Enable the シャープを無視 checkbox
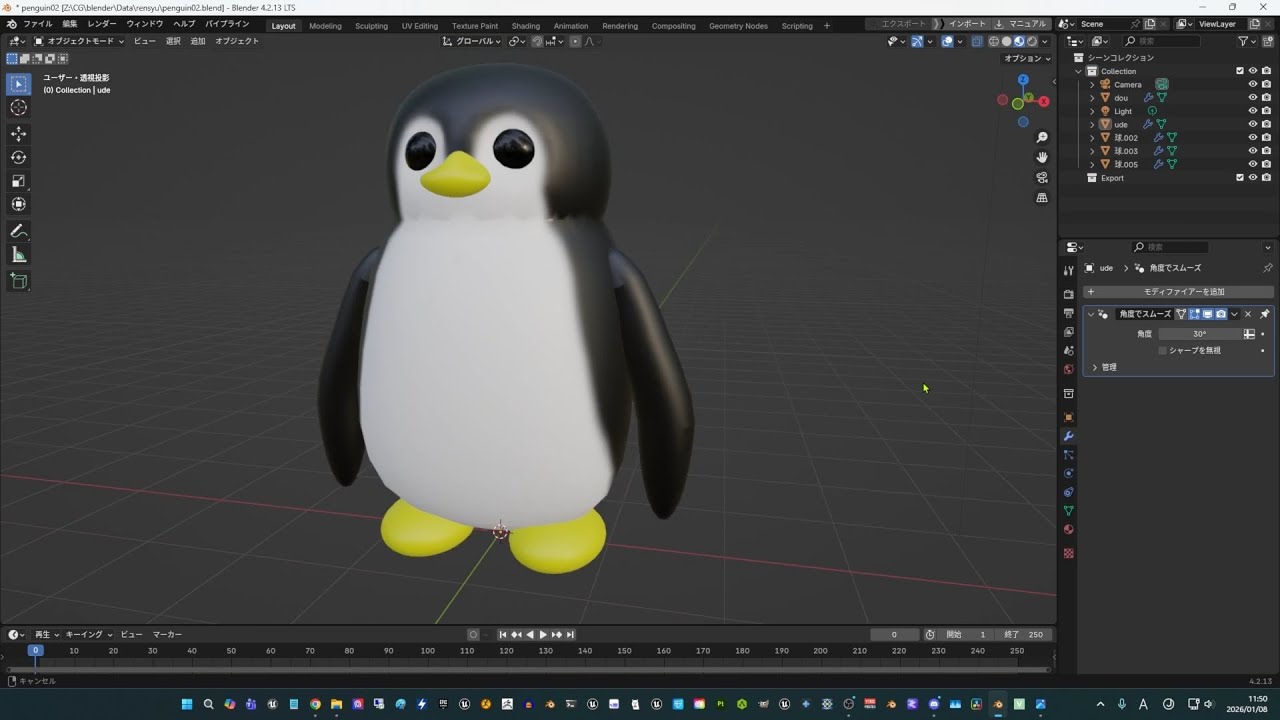The image size is (1280, 720). [x=1162, y=350]
